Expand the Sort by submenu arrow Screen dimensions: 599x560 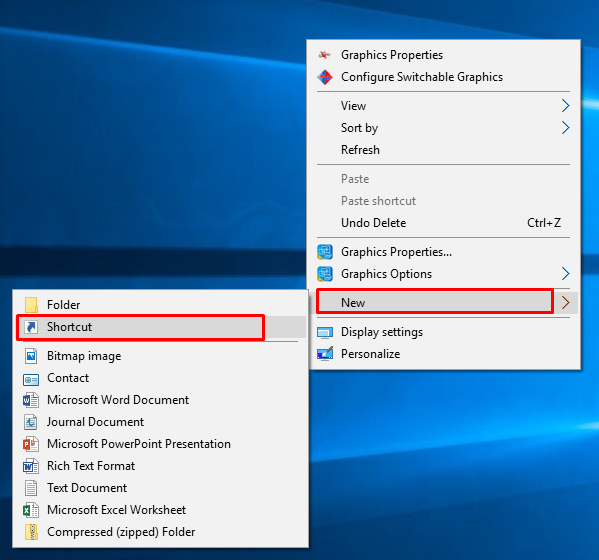click(x=565, y=128)
